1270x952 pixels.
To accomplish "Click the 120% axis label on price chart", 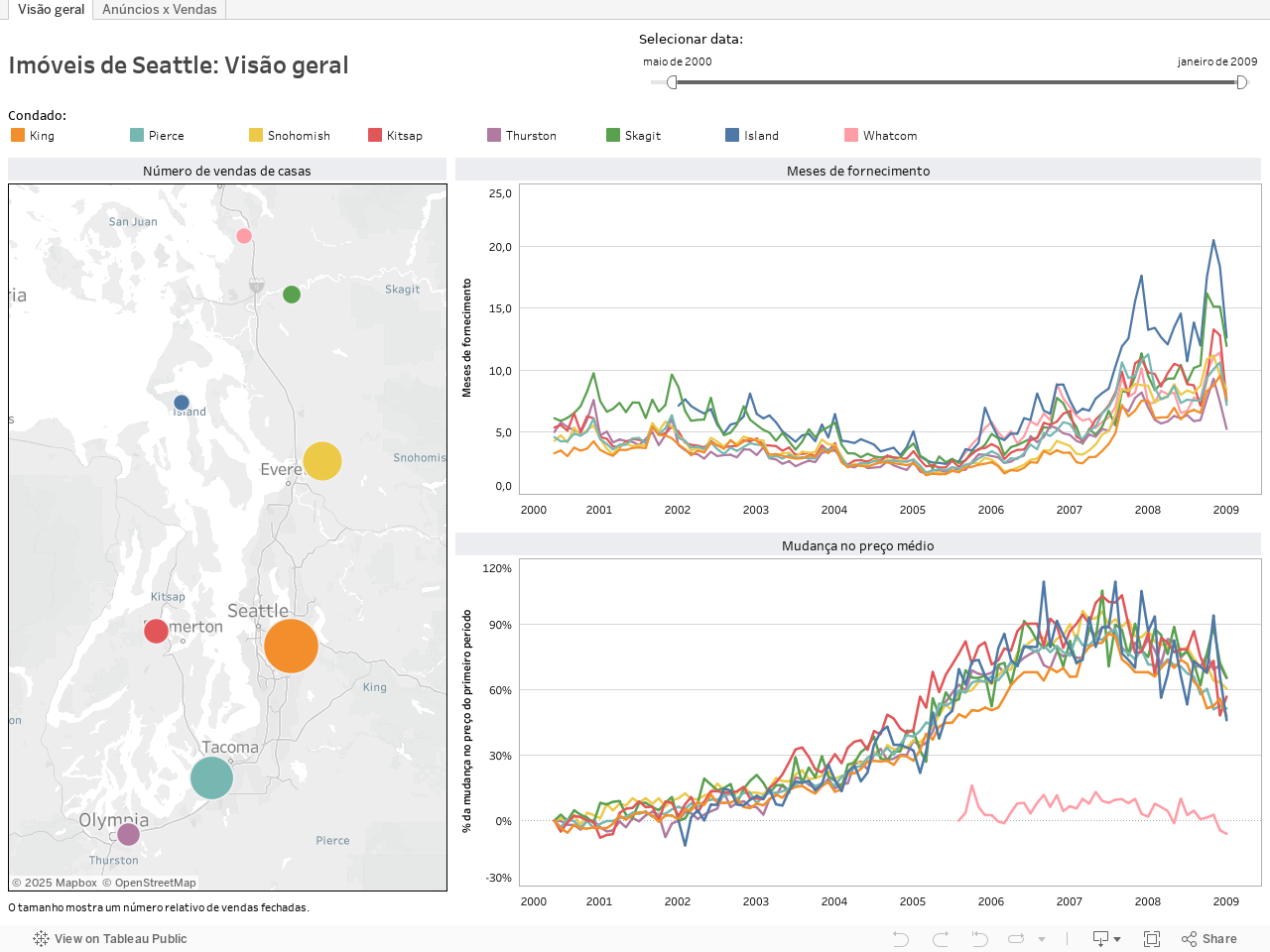I will [497, 568].
